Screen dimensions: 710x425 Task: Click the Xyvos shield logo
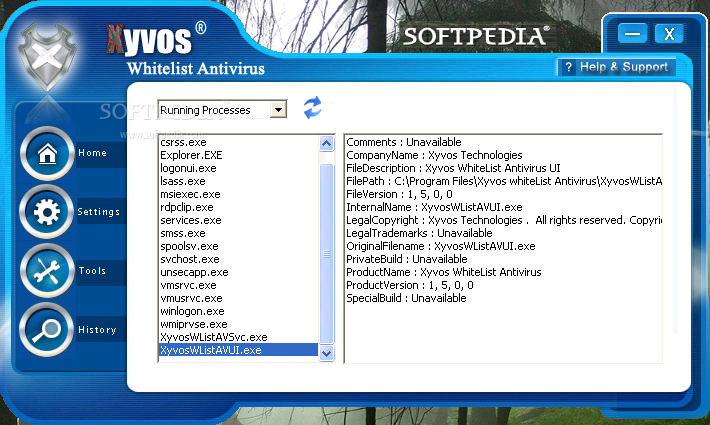pyautogui.click(x=47, y=57)
